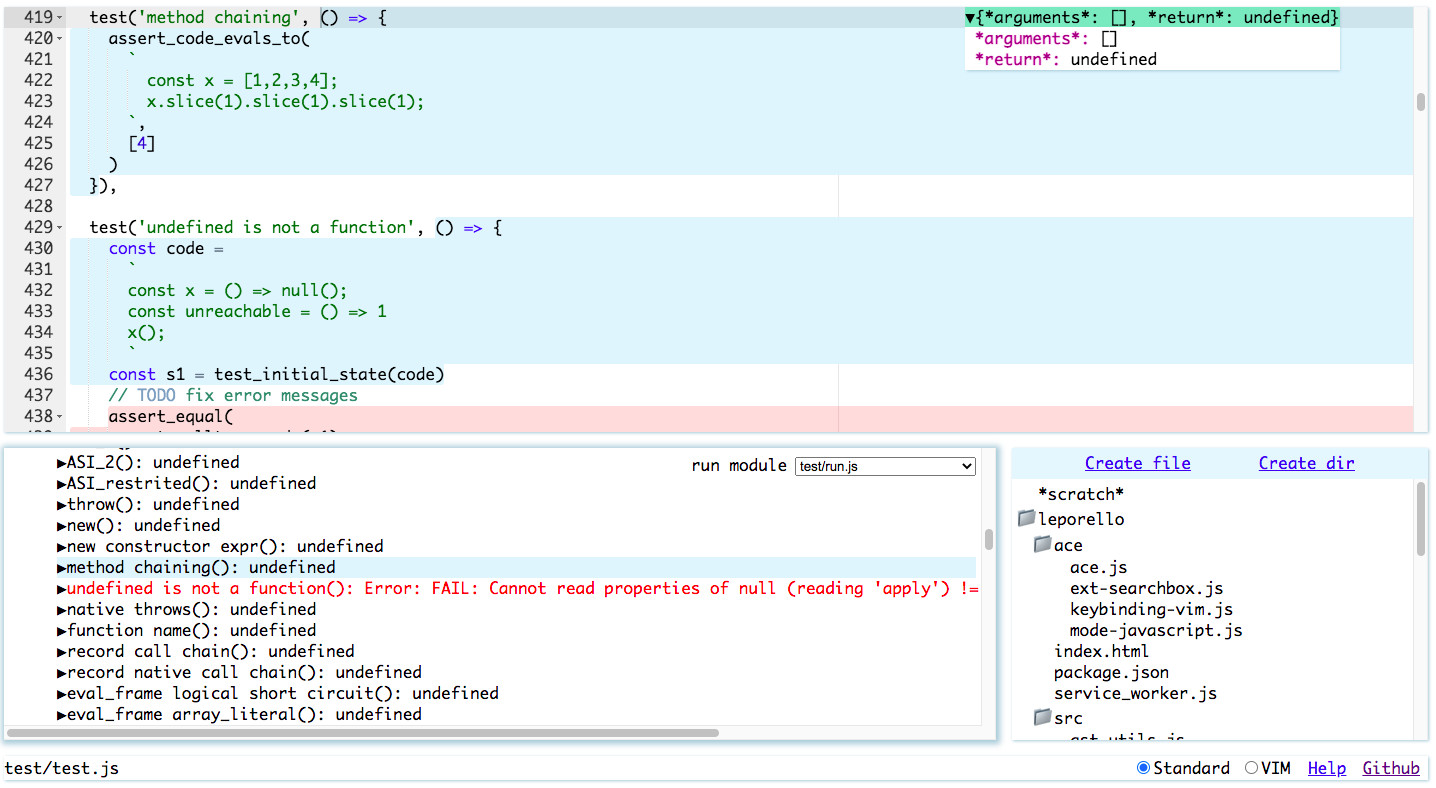Expand the 'method chaining()' call tree entry
Screen dimensions: 1436x788
[x=62, y=568]
